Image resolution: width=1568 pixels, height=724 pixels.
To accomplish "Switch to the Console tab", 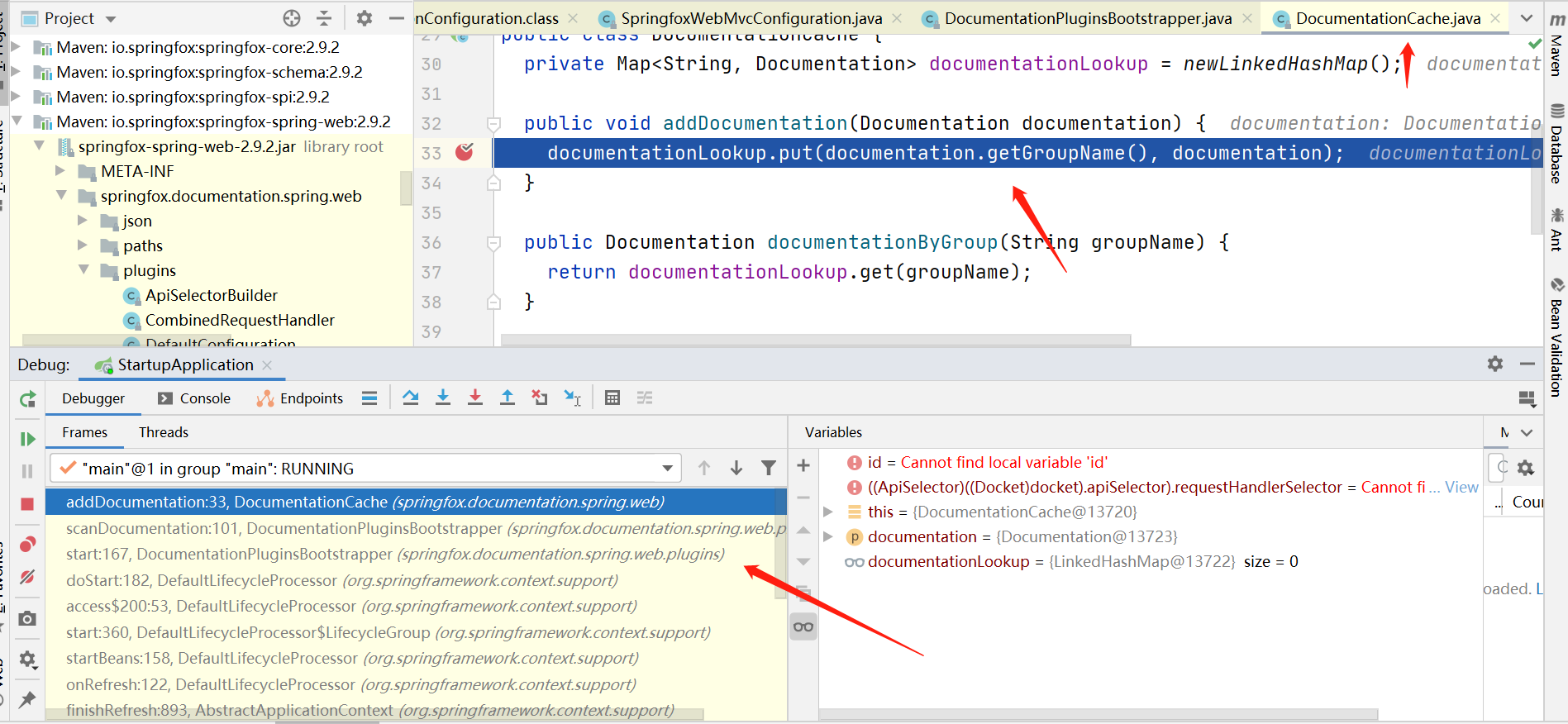I will 195,398.
